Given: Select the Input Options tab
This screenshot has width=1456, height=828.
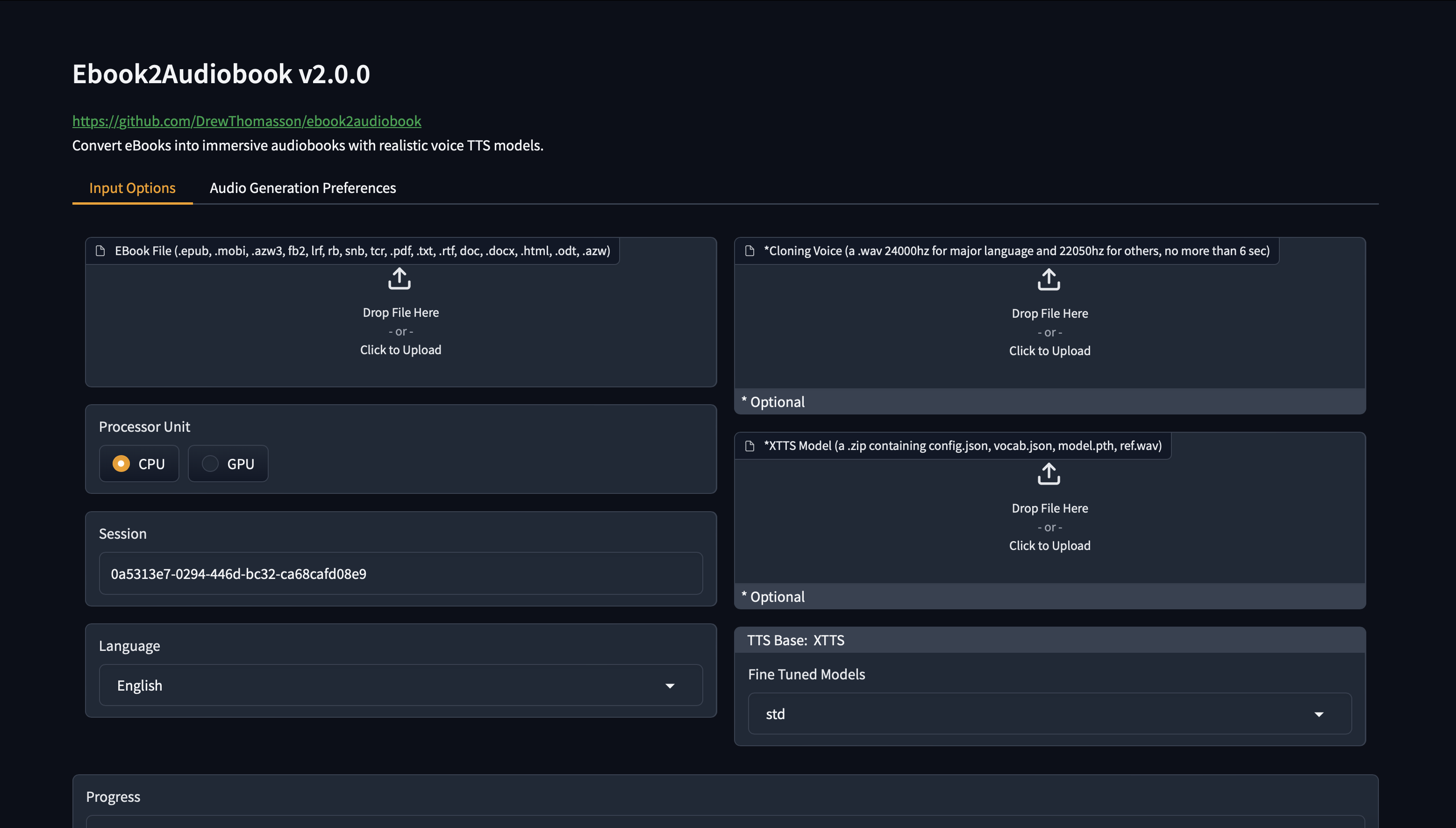Looking at the screenshot, I should pos(132,188).
